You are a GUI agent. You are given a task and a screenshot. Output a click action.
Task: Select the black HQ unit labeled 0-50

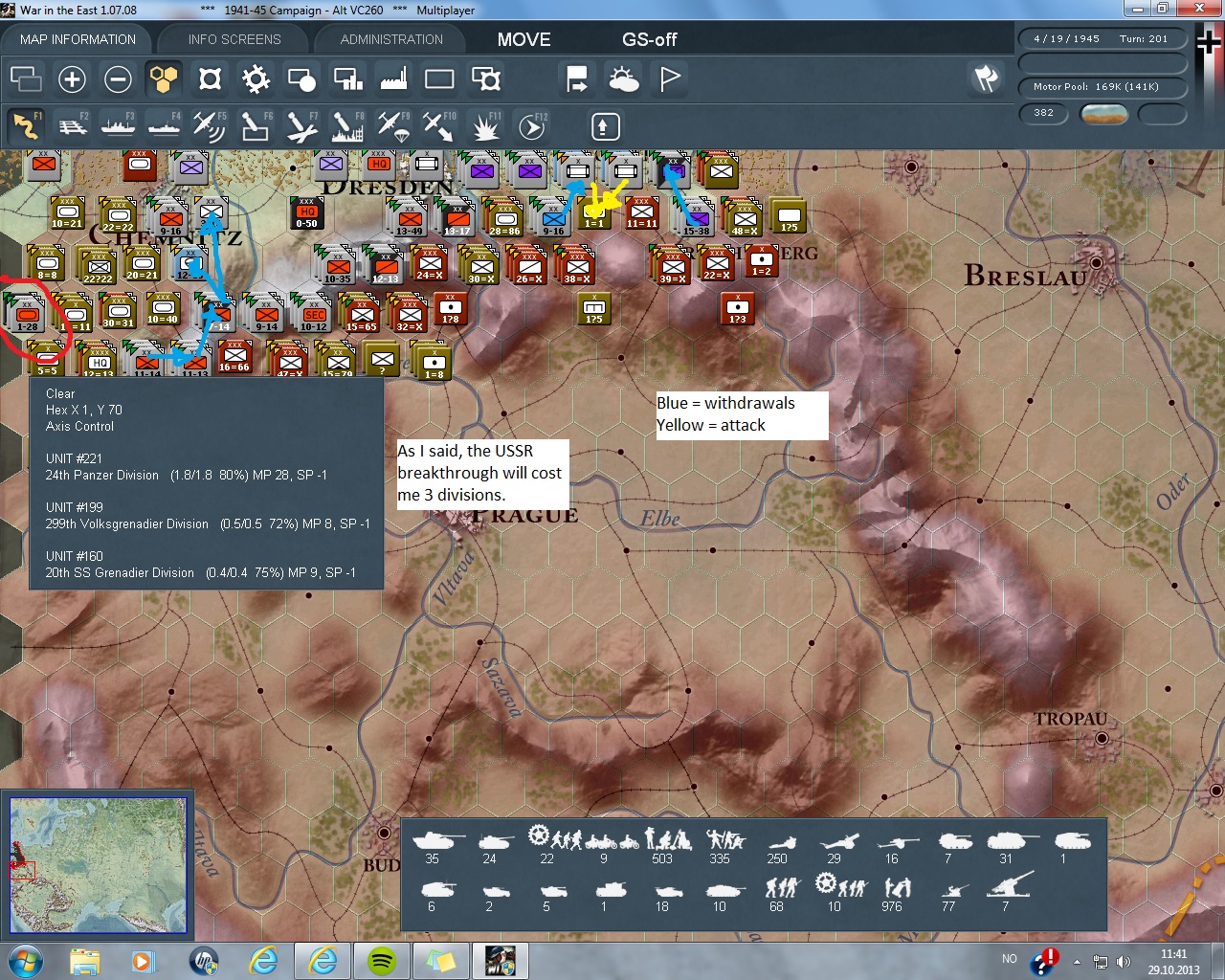pos(306,213)
